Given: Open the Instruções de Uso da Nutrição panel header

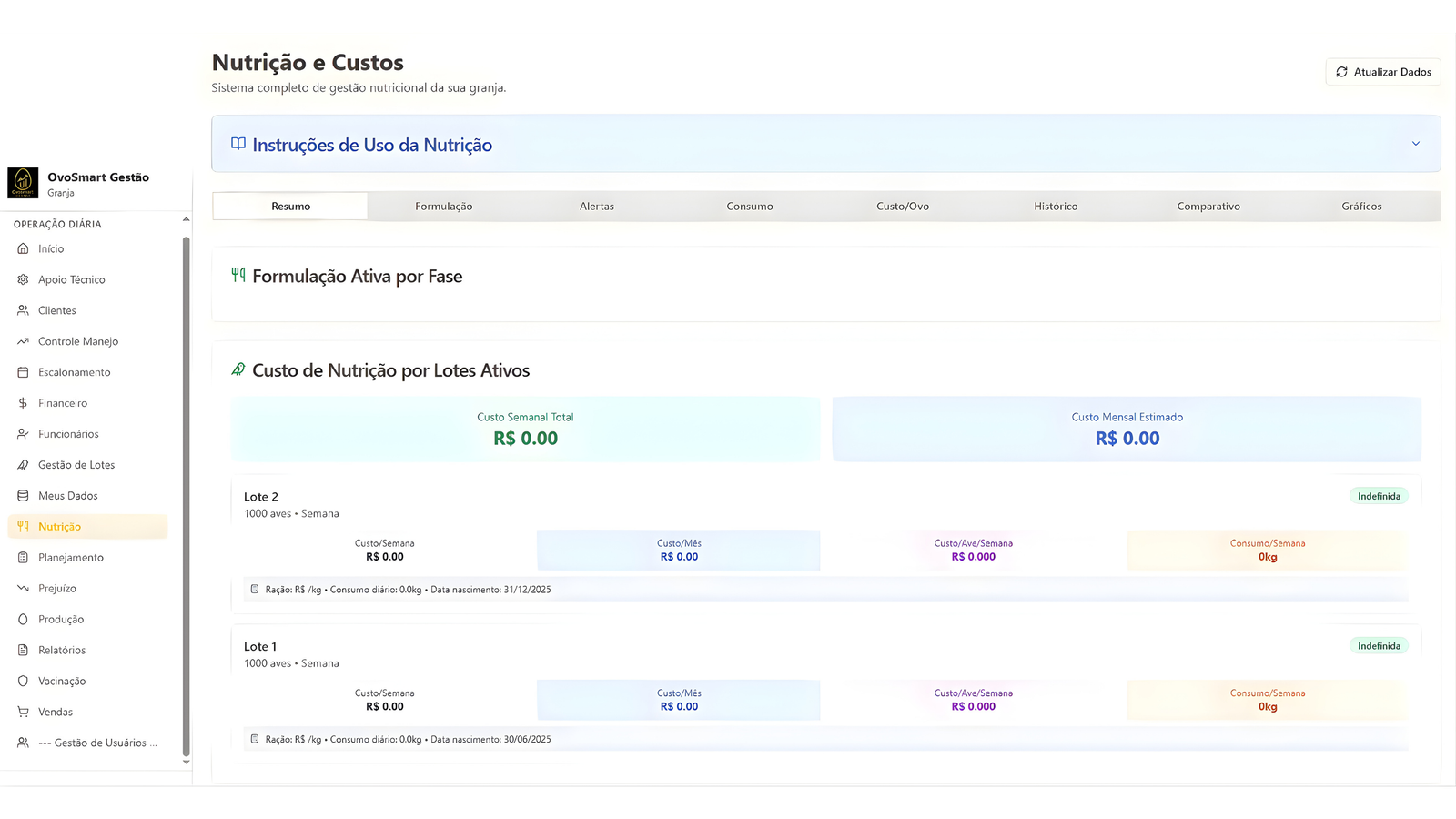Looking at the screenshot, I should click(x=372, y=145).
